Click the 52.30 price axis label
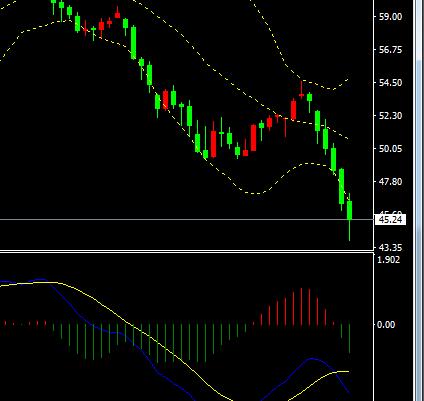Viewport: 424px width, 401px height. pos(390,116)
